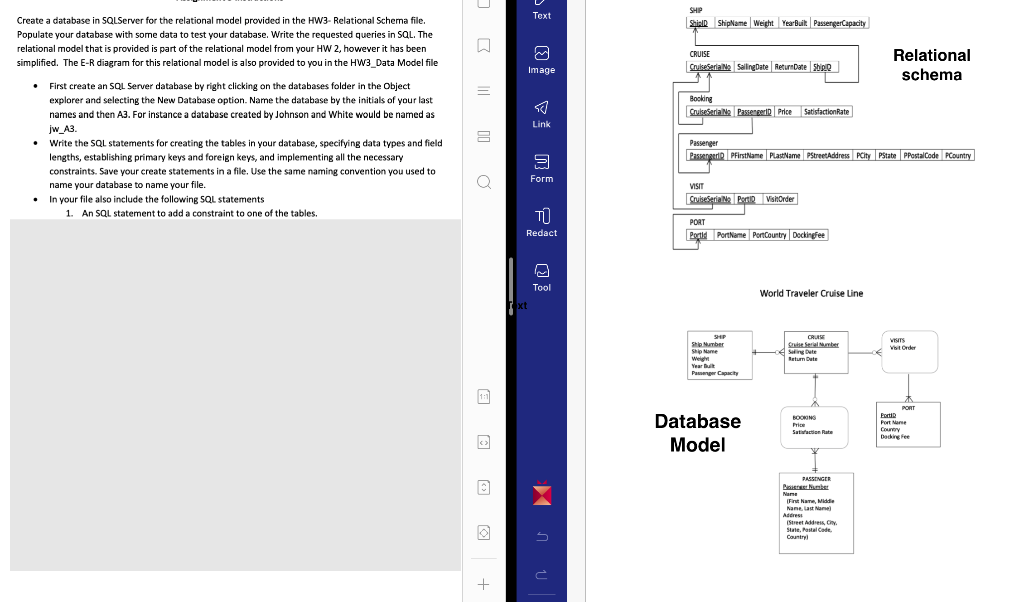The width and height of the screenshot is (1024, 602).
Task: Click the rotate page icon
Action: click(x=484, y=533)
